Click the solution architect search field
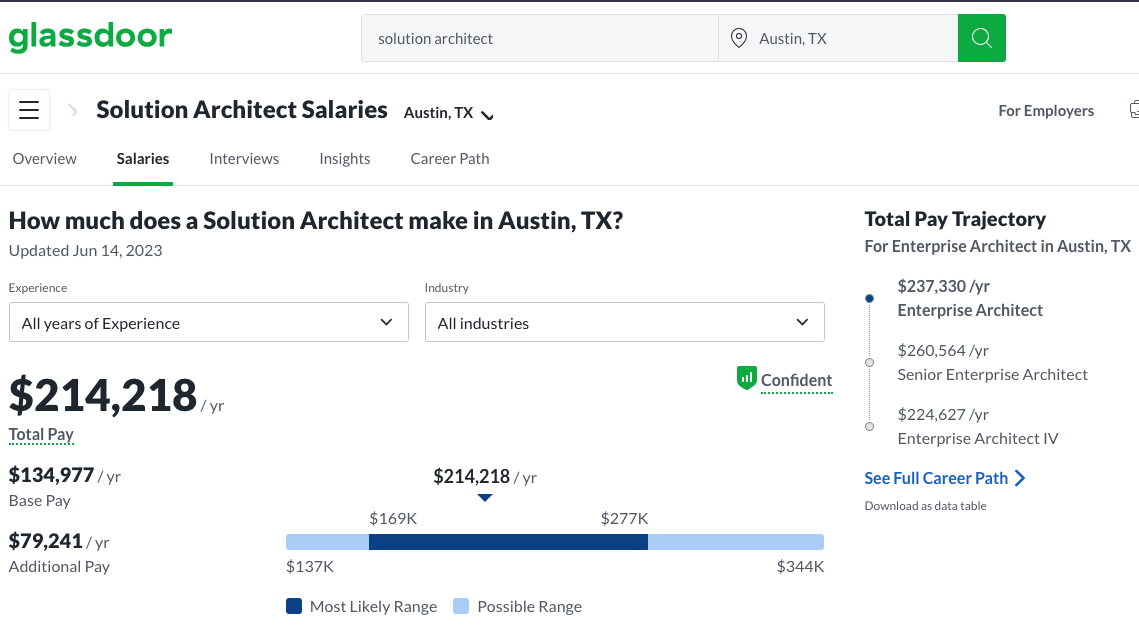The width and height of the screenshot is (1139, 630). click(x=540, y=38)
